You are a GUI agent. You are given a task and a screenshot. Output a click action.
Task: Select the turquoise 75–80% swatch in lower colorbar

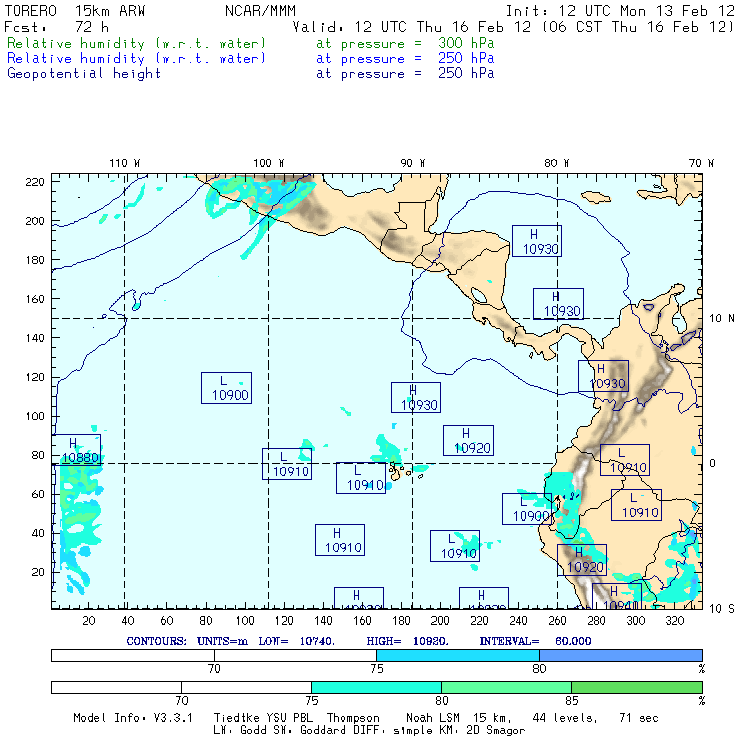point(376,687)
